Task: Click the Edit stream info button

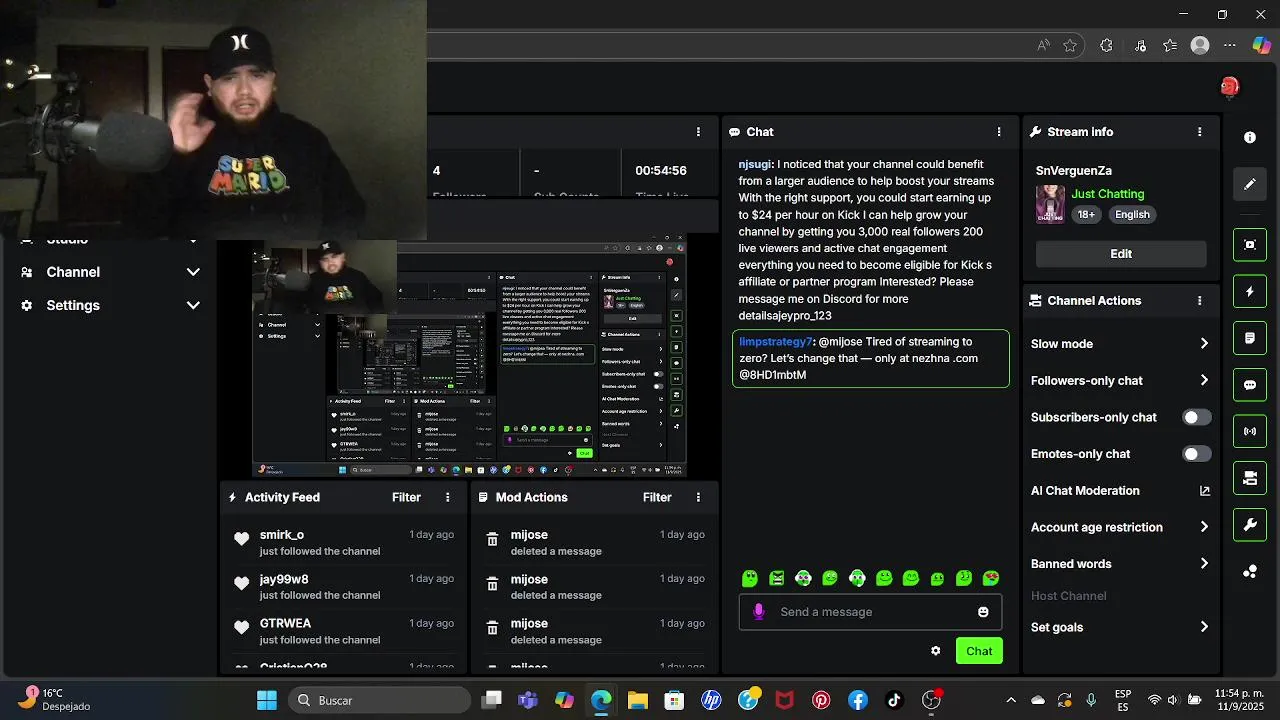Action: (1121, 254)
